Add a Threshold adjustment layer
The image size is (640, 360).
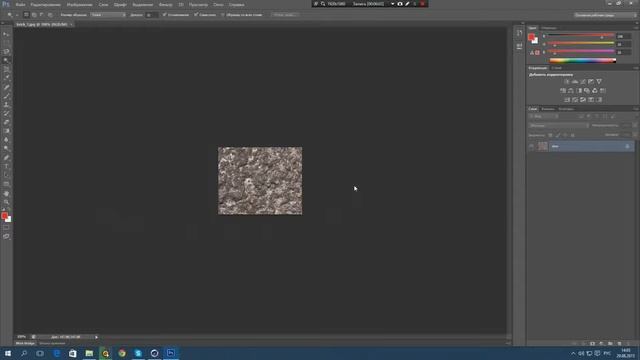[x=583, y=100]
